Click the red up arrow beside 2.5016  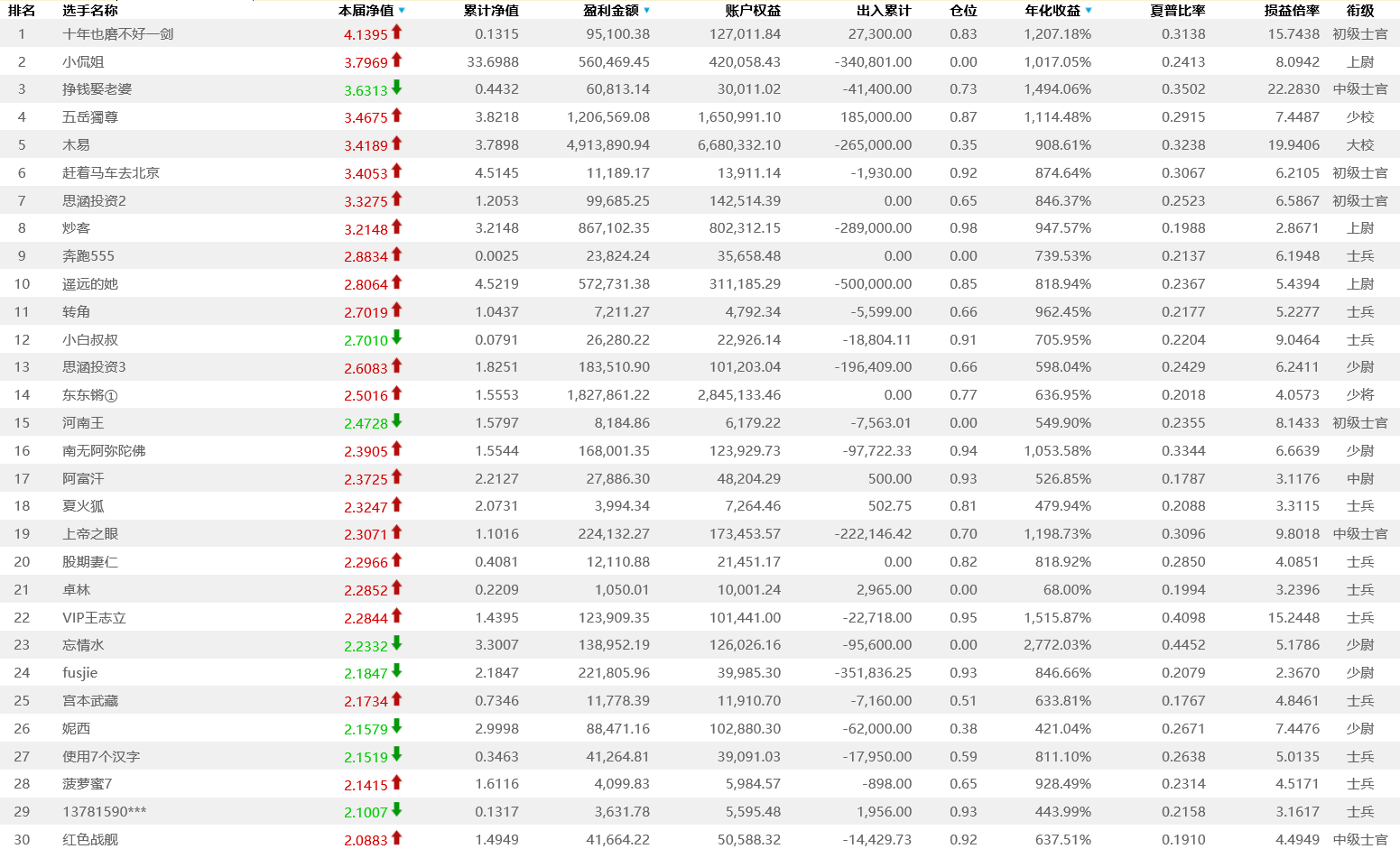click(x=396, y=393)
